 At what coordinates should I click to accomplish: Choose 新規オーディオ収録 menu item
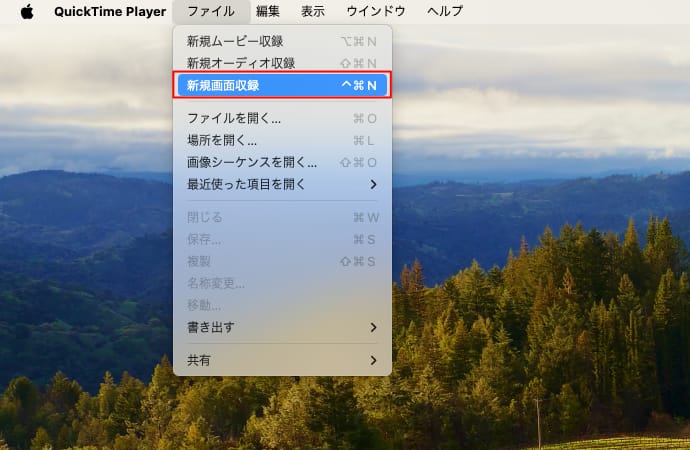(241, 63)
